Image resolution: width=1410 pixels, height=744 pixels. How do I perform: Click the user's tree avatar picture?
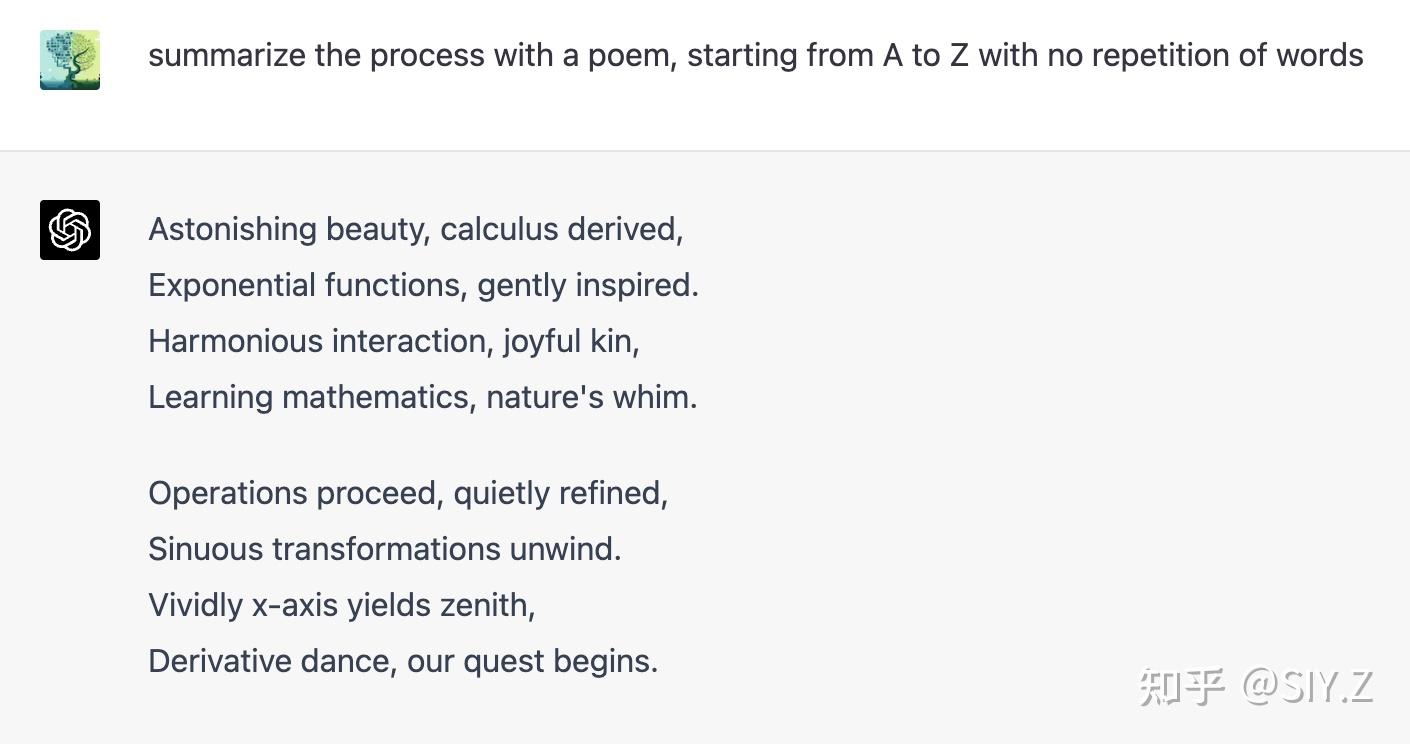(x=70, y=60)
